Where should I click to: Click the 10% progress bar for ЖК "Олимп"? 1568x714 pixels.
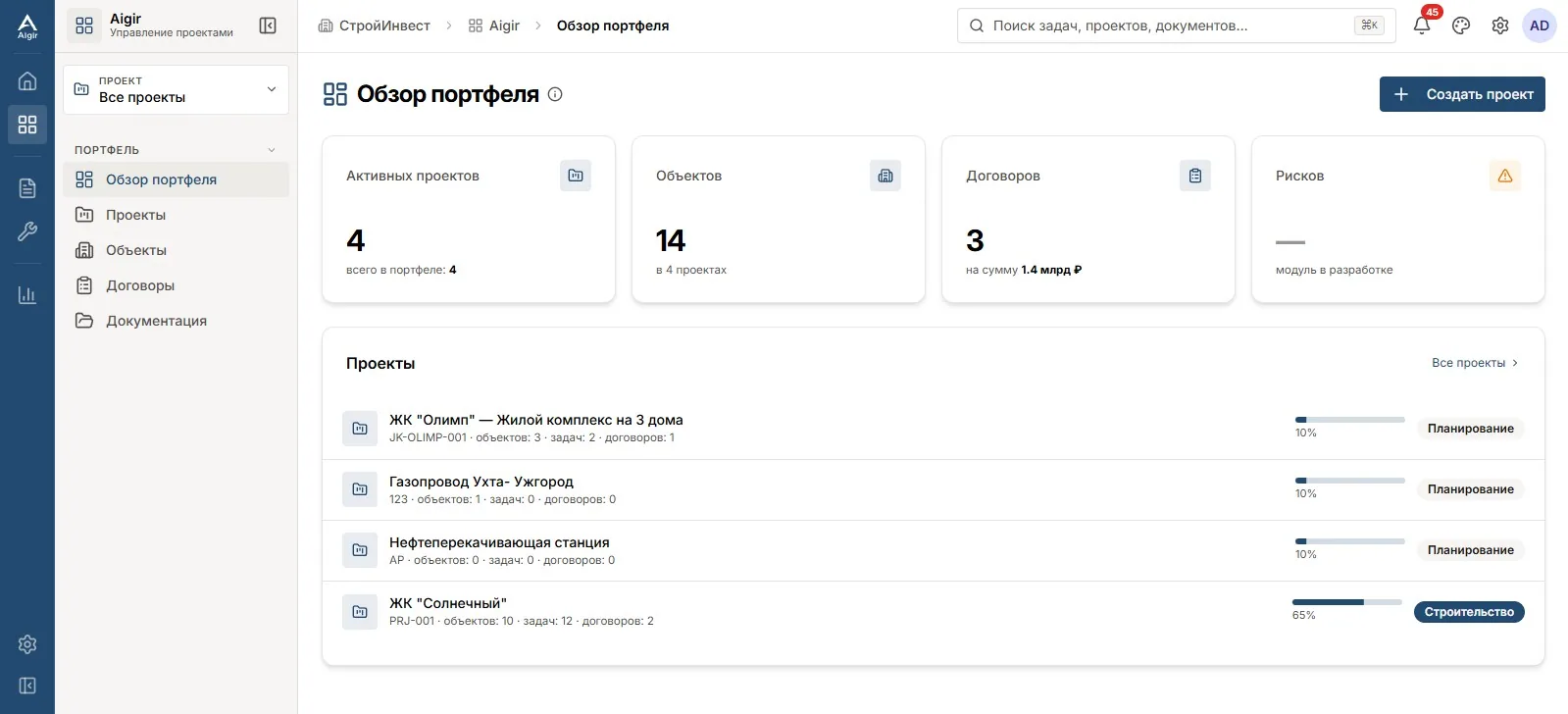pos(1350,420)
